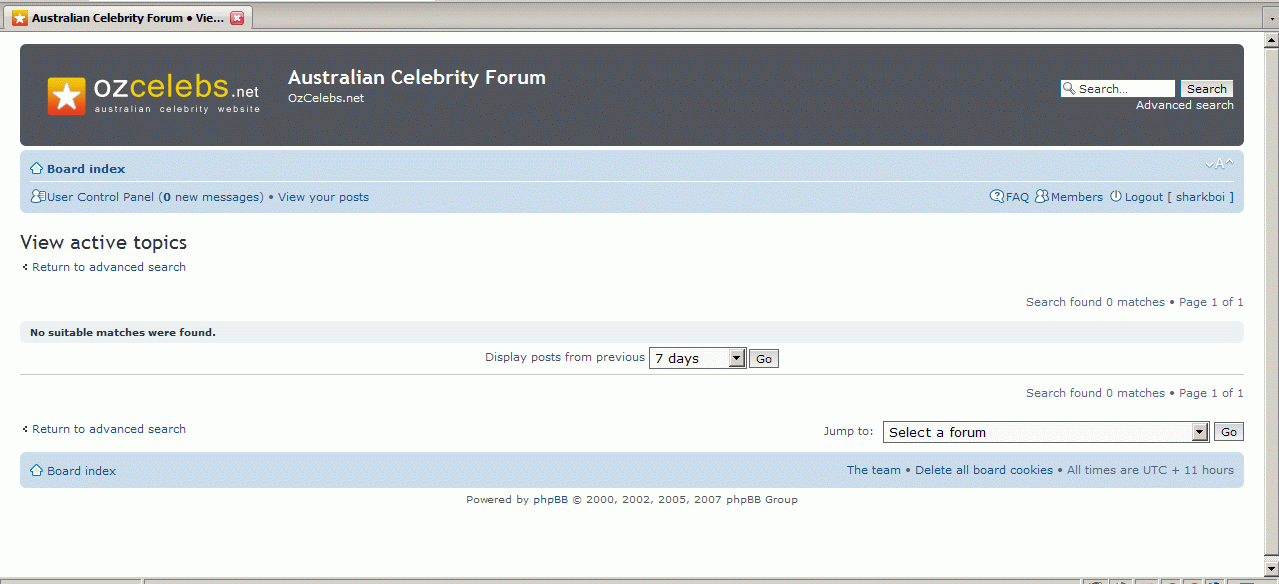Click the Logout power icon
Viewport: 1279px width, 584px height.
point(1115,197)
